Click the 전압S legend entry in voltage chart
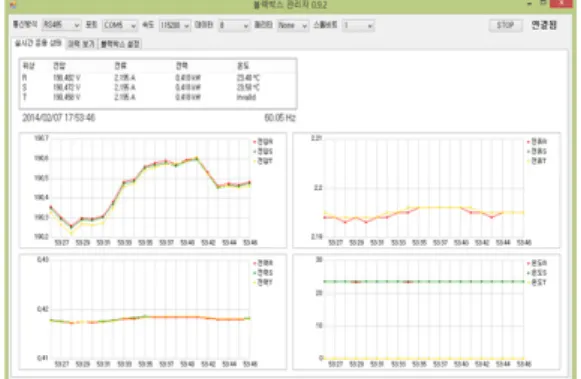Screen dimensions: 581x379 [263, 151]
